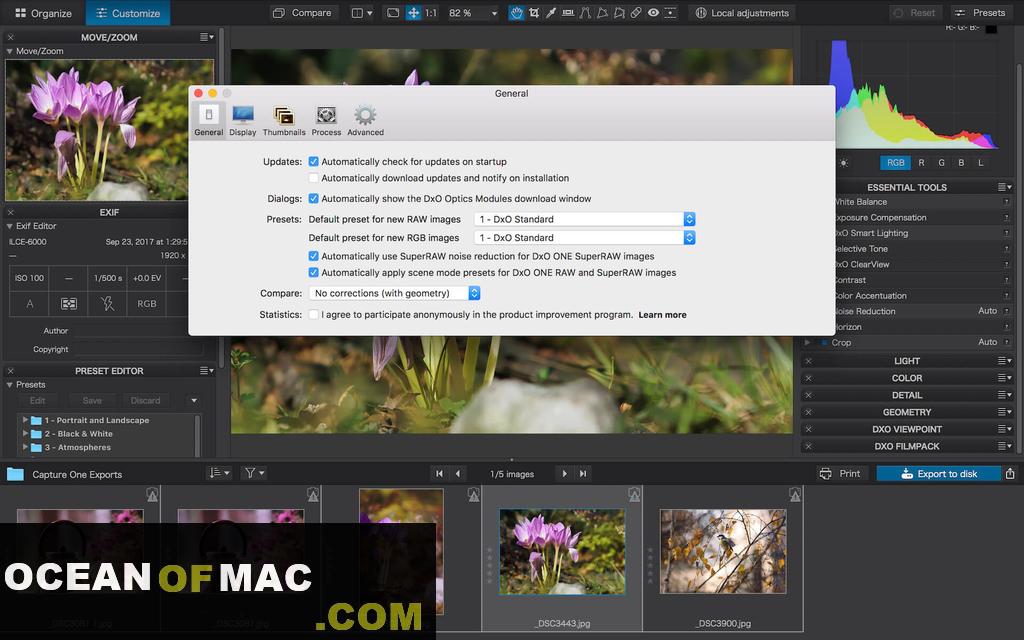The height and width of the screenshot is (640, 1024).
Task: Open the image sort order dropdown
Action: (219, 473)
